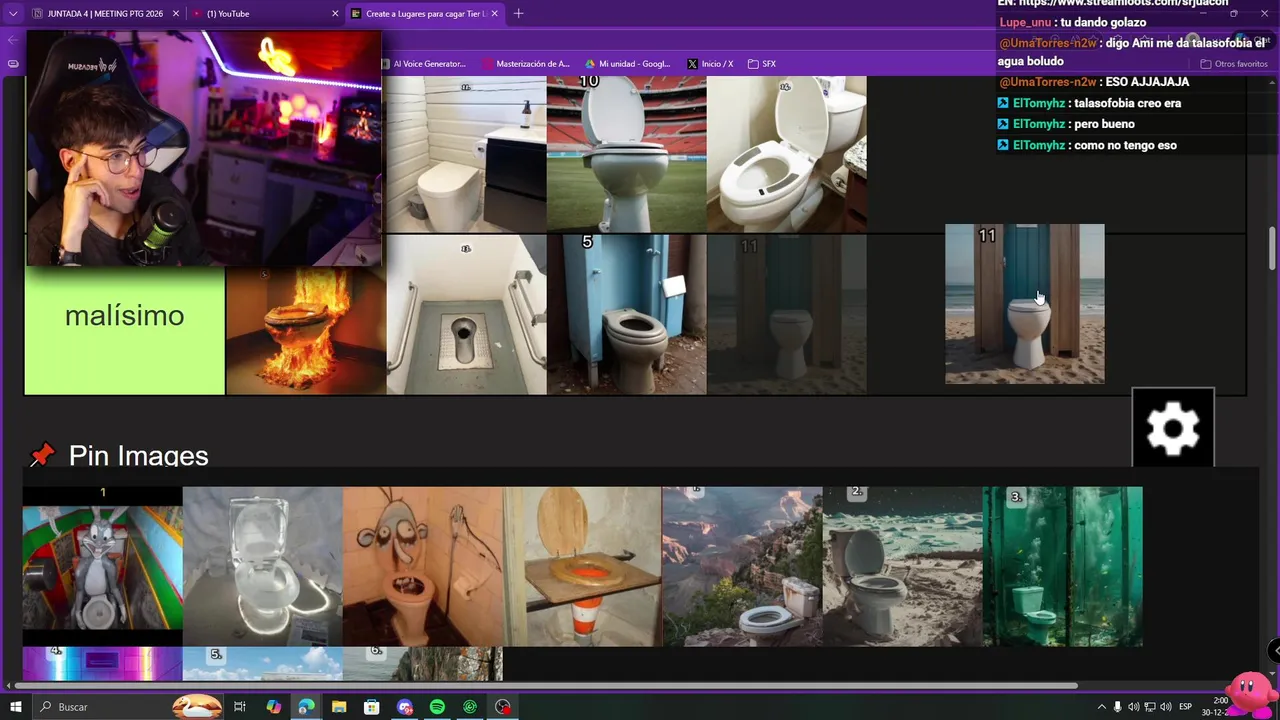The image size is (1280, 720).
Task: Click chat message 'como no tengo eso'
Action: click(x=1125, y=145)
